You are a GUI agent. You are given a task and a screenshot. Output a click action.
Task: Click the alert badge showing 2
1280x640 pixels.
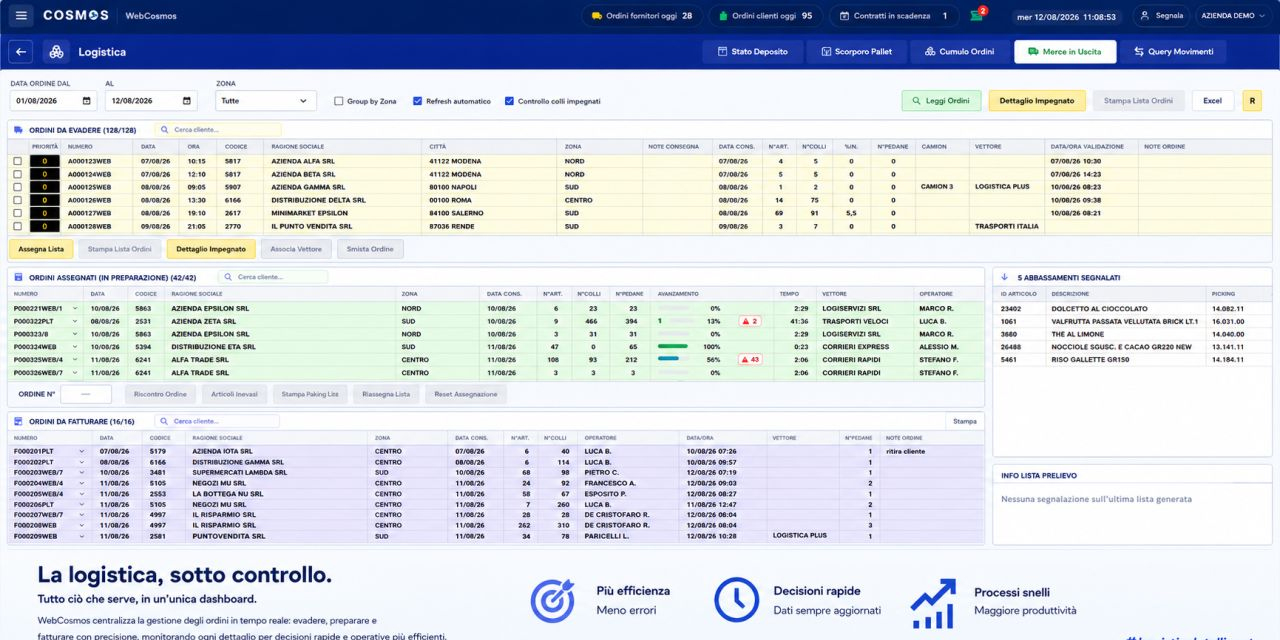(x=750, y=321)
